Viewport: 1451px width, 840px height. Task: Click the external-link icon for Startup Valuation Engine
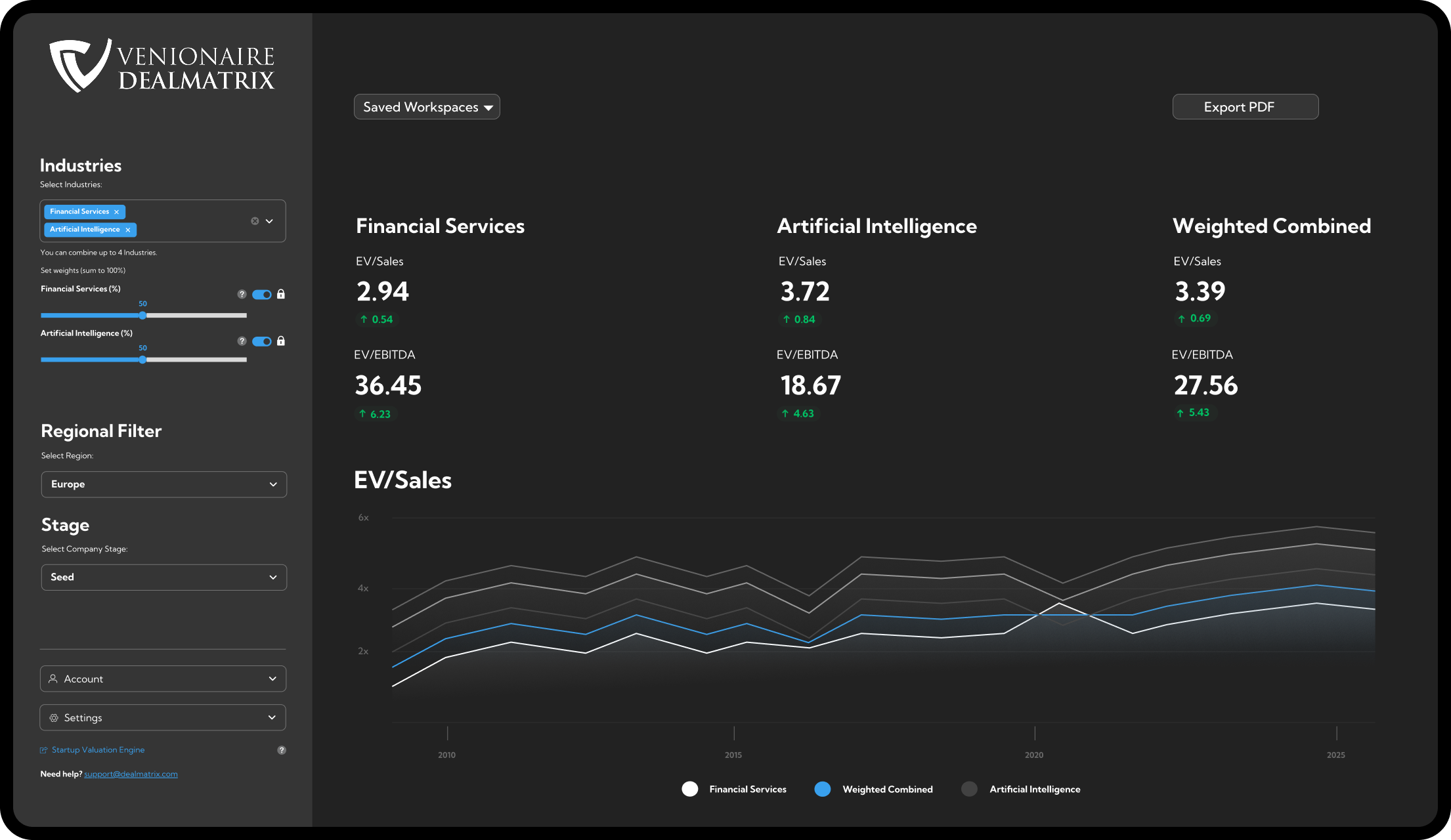[43, 749]
